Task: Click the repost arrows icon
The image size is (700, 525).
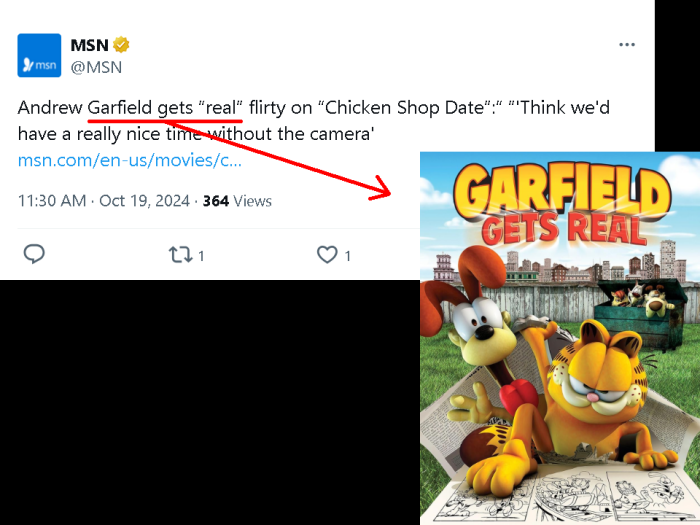Action: click(x=180, y=254)
